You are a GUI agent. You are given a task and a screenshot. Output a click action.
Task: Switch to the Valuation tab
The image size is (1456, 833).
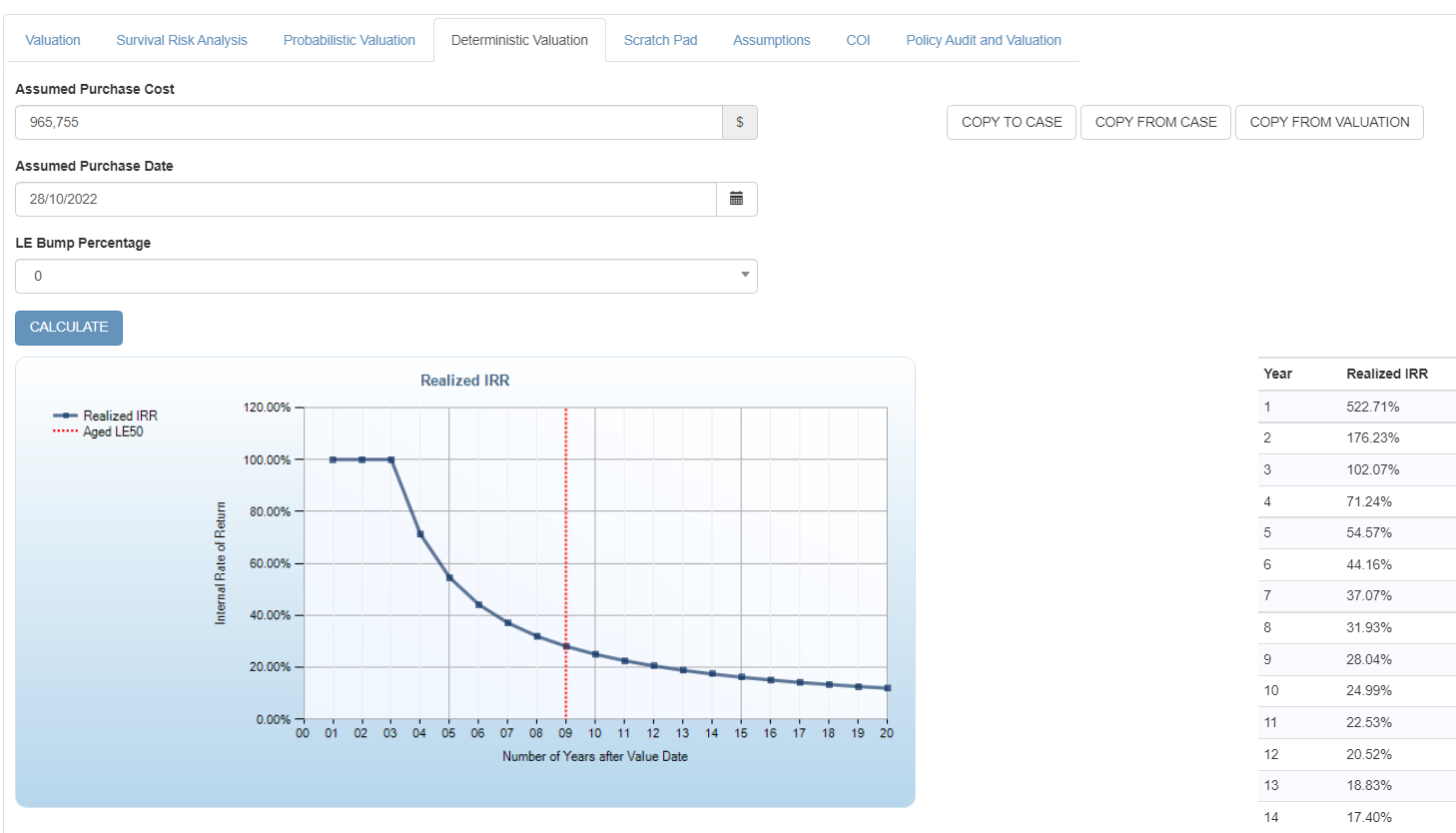click(53, 40)
